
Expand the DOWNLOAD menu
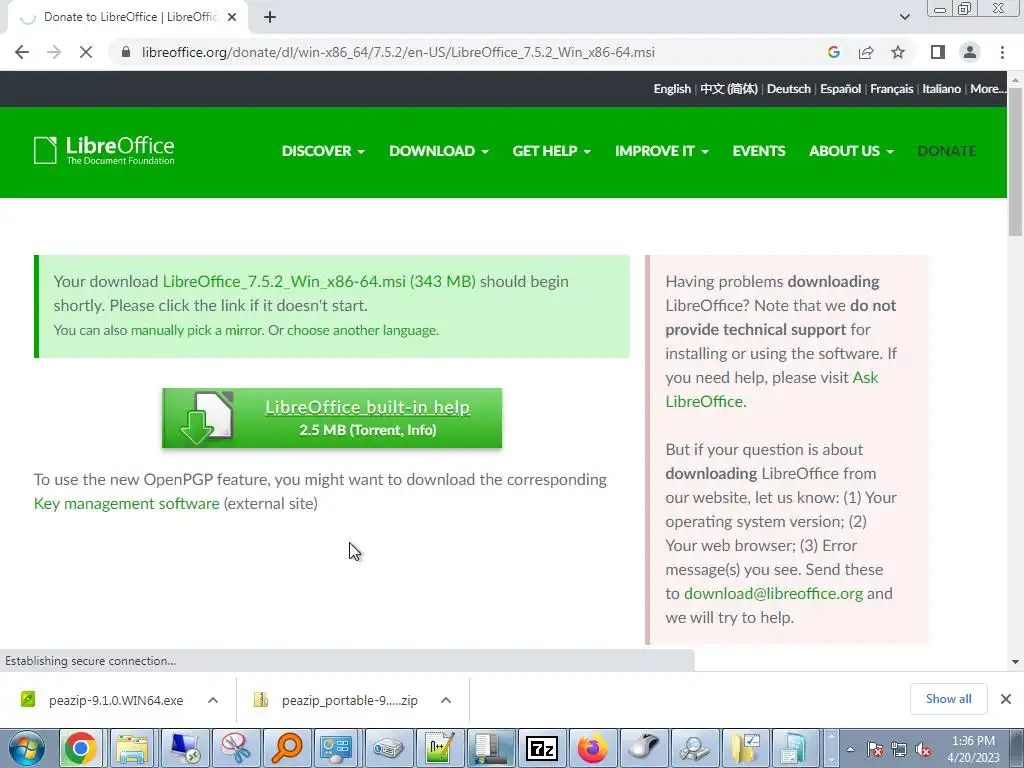click(x=439, y=151)
